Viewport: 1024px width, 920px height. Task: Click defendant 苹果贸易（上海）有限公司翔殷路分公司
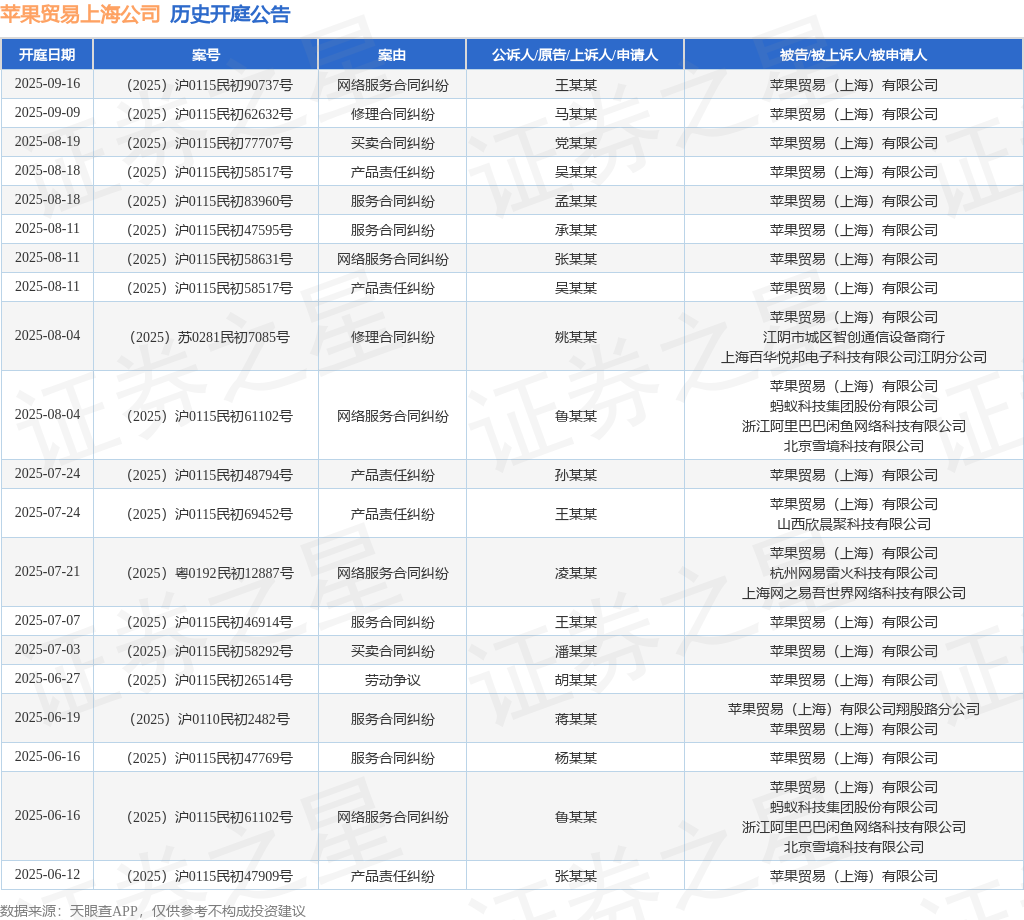[854, 709]
